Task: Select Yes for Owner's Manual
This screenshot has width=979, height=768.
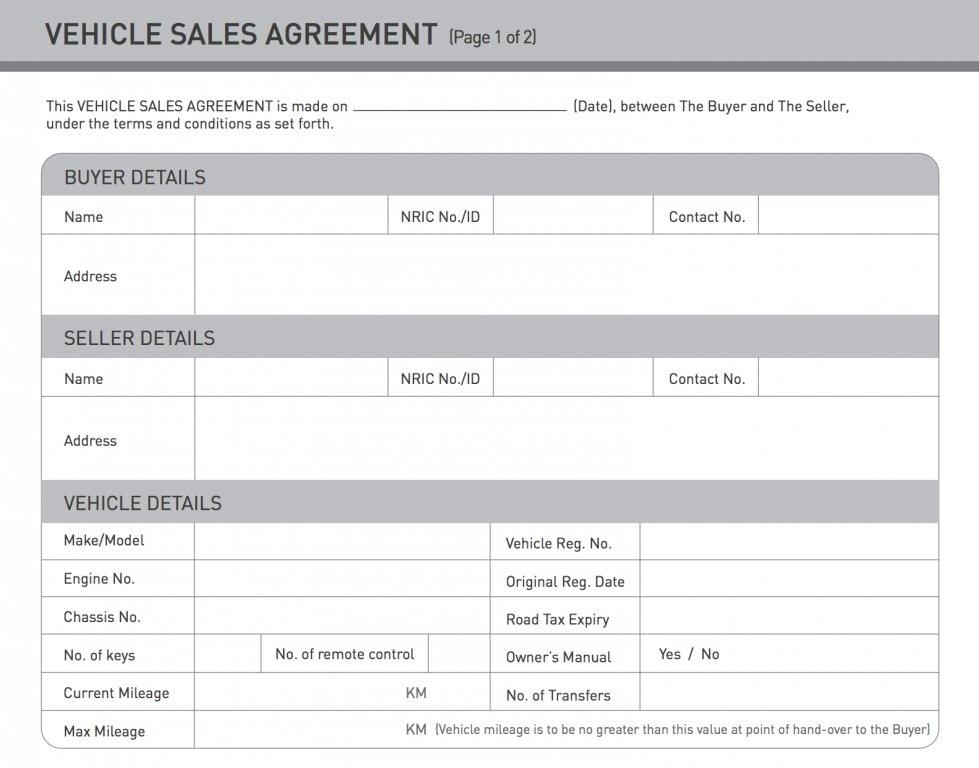Action: [x=670, y=654]
